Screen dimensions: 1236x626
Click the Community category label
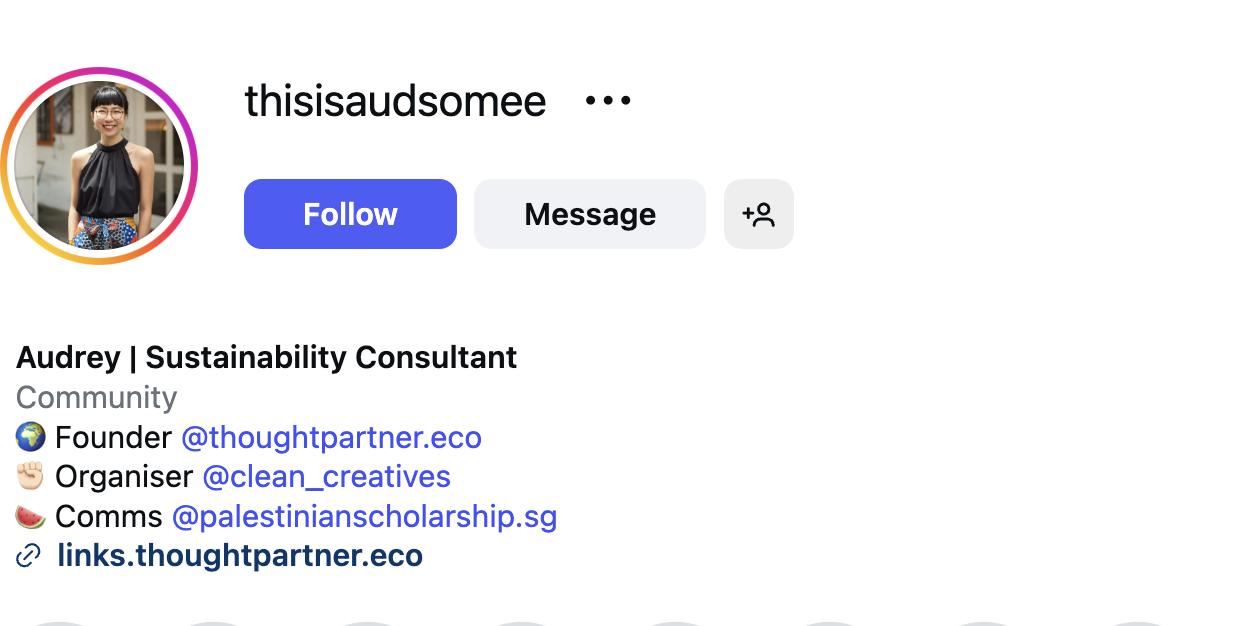pos(96,397)
